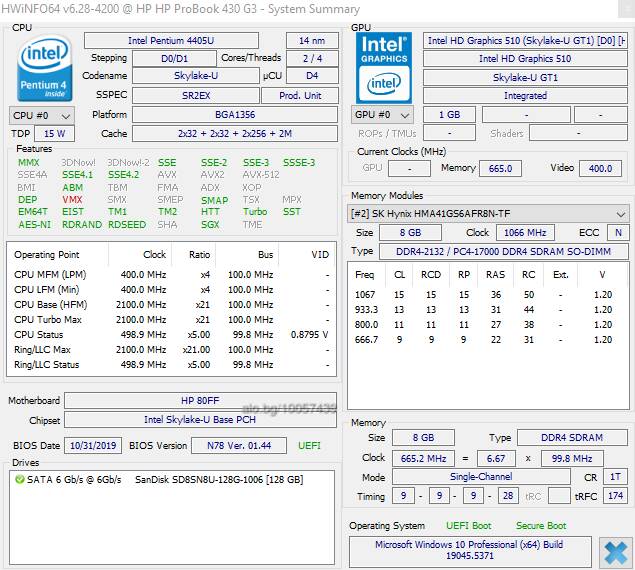Click the 1066 MHz module clock field

(x=525, y=233)
